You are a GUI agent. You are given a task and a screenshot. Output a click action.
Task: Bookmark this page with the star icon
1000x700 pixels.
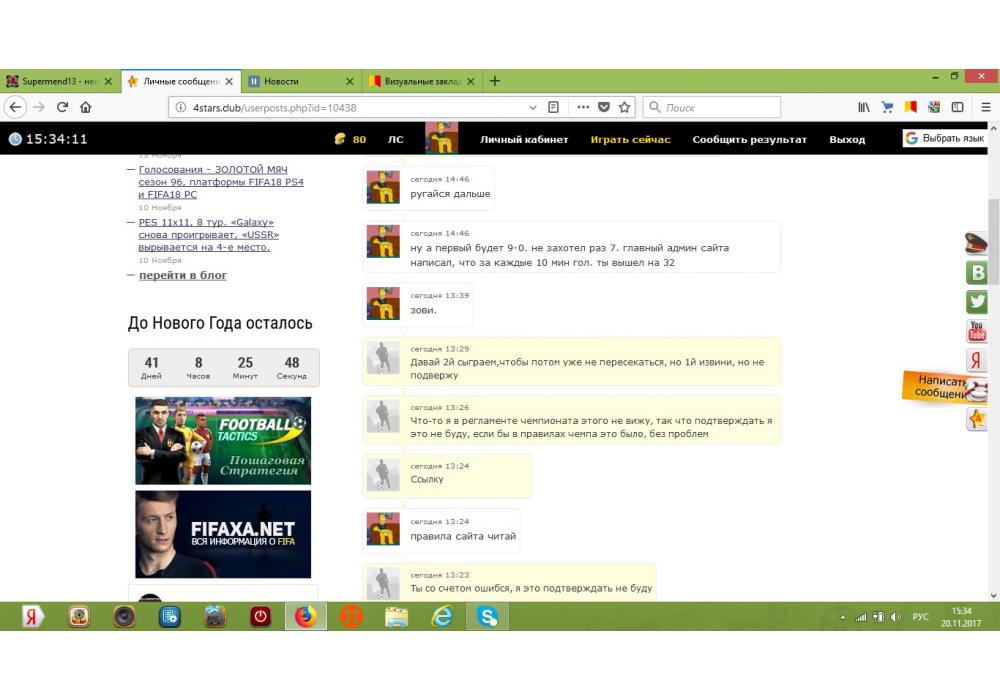(625, 107)
